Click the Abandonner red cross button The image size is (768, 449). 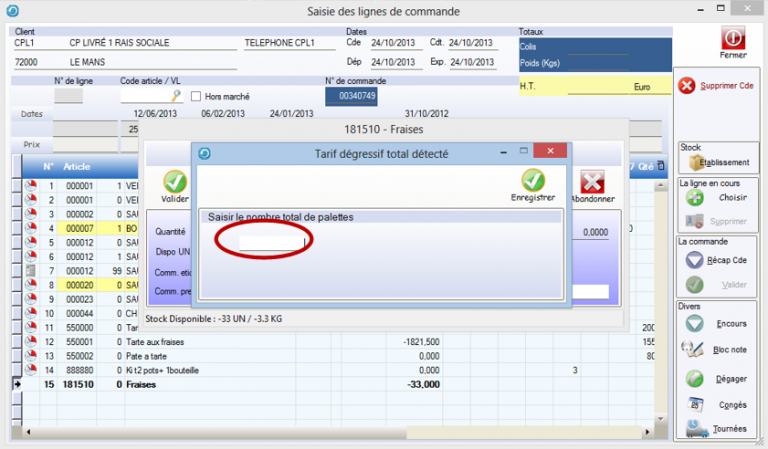pos(592,184)
